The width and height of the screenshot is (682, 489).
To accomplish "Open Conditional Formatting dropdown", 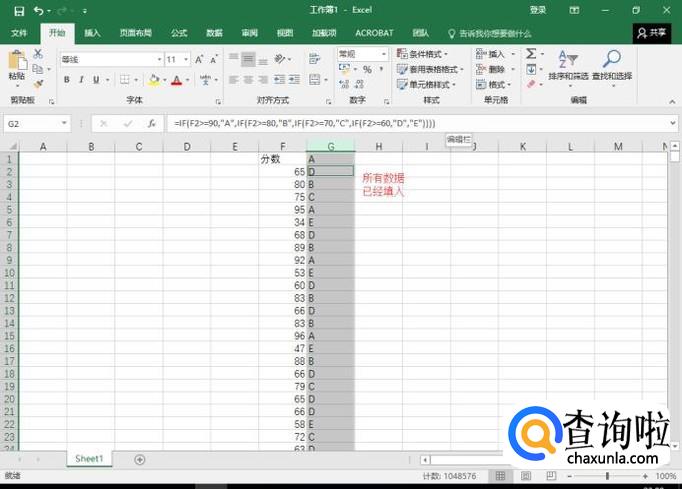I will [x=422, y=54].
